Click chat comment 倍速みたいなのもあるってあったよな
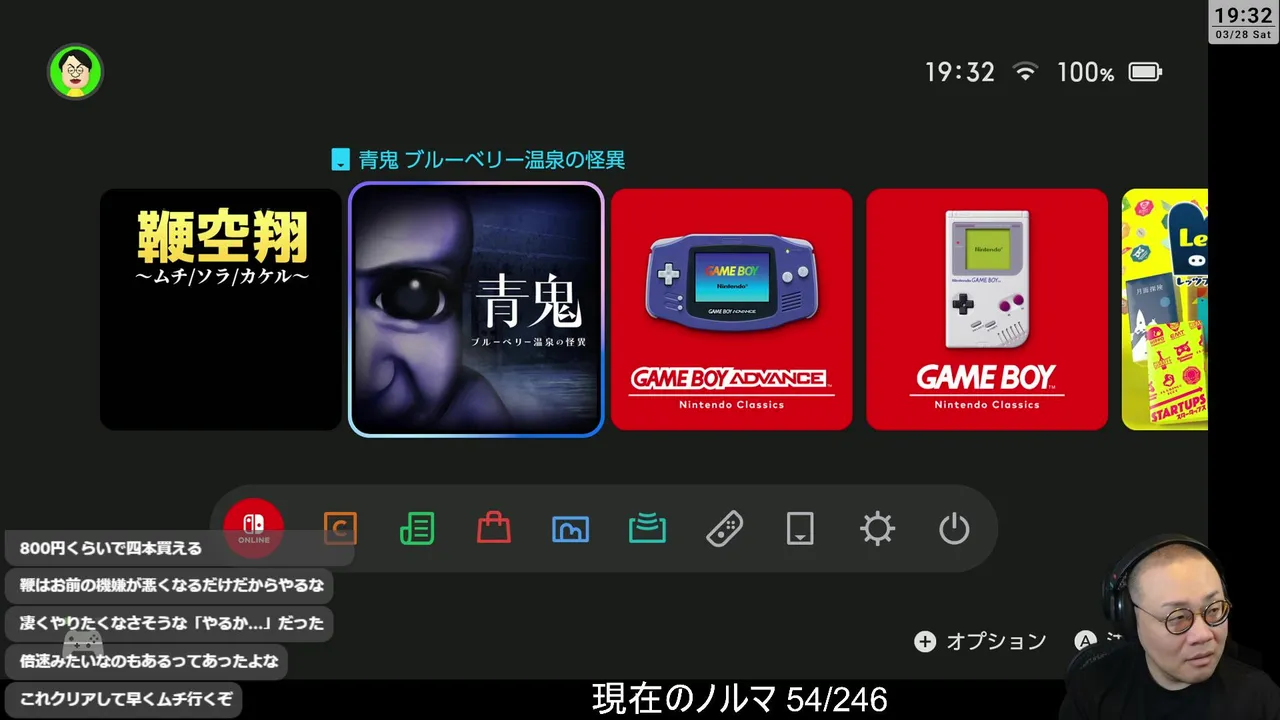1280x720 pixels. (x=148, y=661)
